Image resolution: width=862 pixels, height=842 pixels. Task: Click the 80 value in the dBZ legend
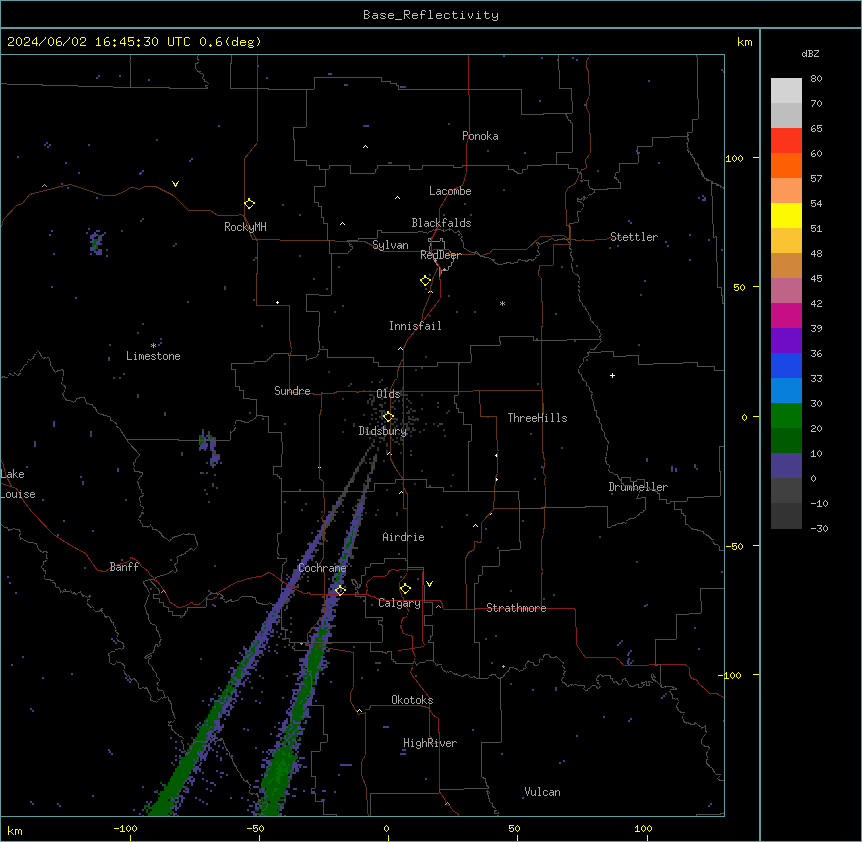click(816, 78)
